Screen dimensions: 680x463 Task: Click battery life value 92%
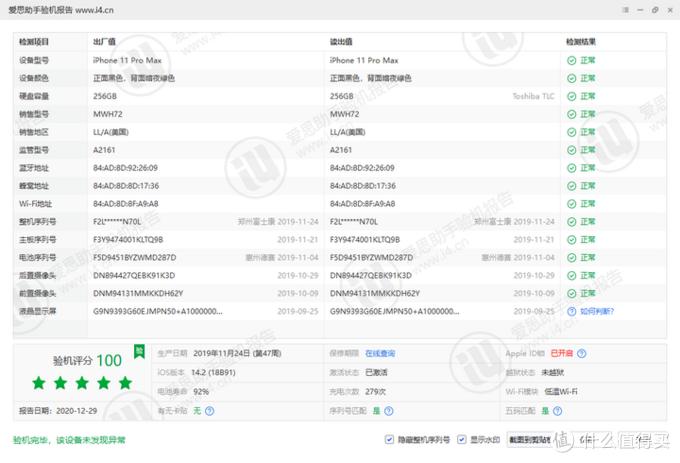click(201, 391)
